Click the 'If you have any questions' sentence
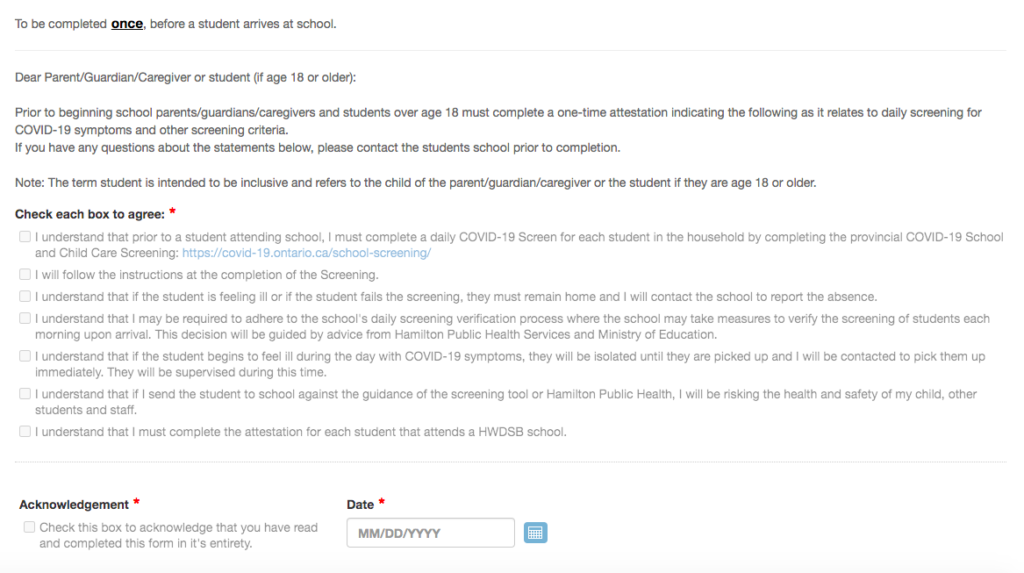 coord(317,148)
